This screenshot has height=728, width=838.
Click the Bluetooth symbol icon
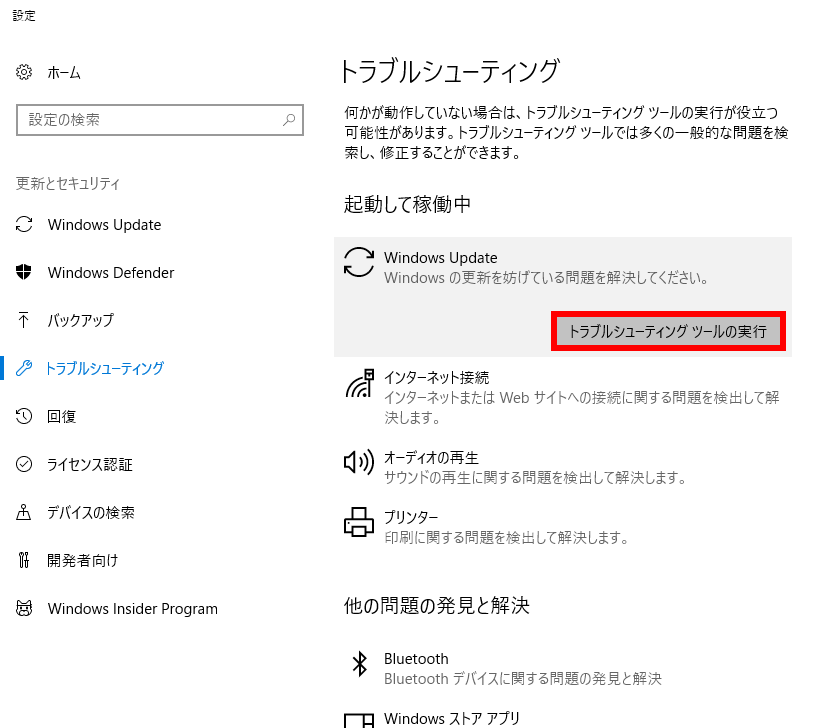pos(360,664)
